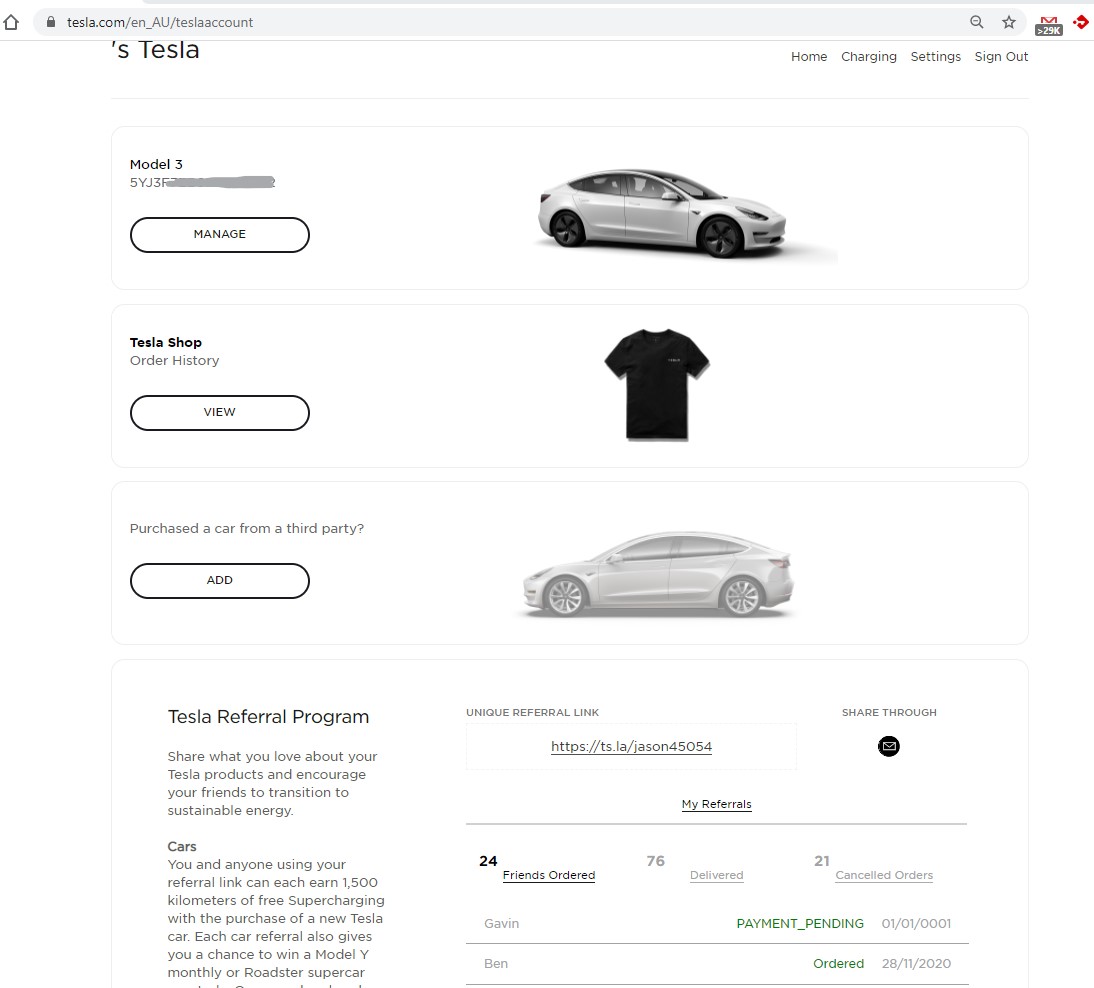Click the UNIQUE REFERRAL LINK label
This screenshot has height=988, width=1094.
[x=532, y=712]
